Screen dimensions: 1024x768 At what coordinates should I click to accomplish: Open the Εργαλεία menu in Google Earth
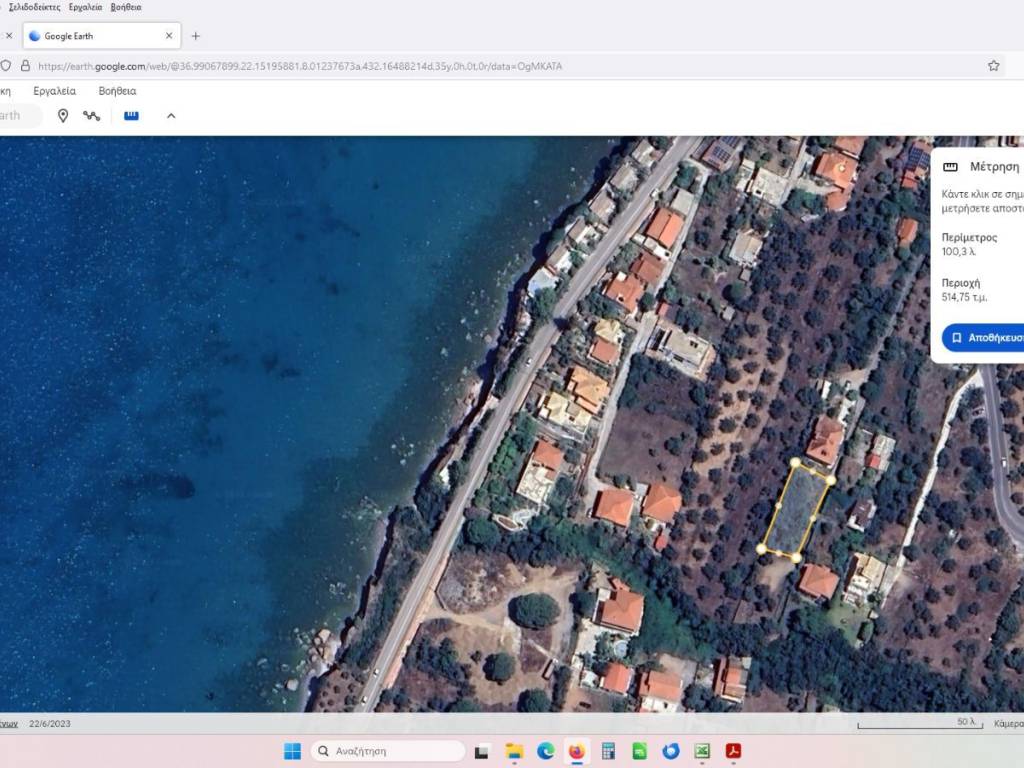[54, 91]
